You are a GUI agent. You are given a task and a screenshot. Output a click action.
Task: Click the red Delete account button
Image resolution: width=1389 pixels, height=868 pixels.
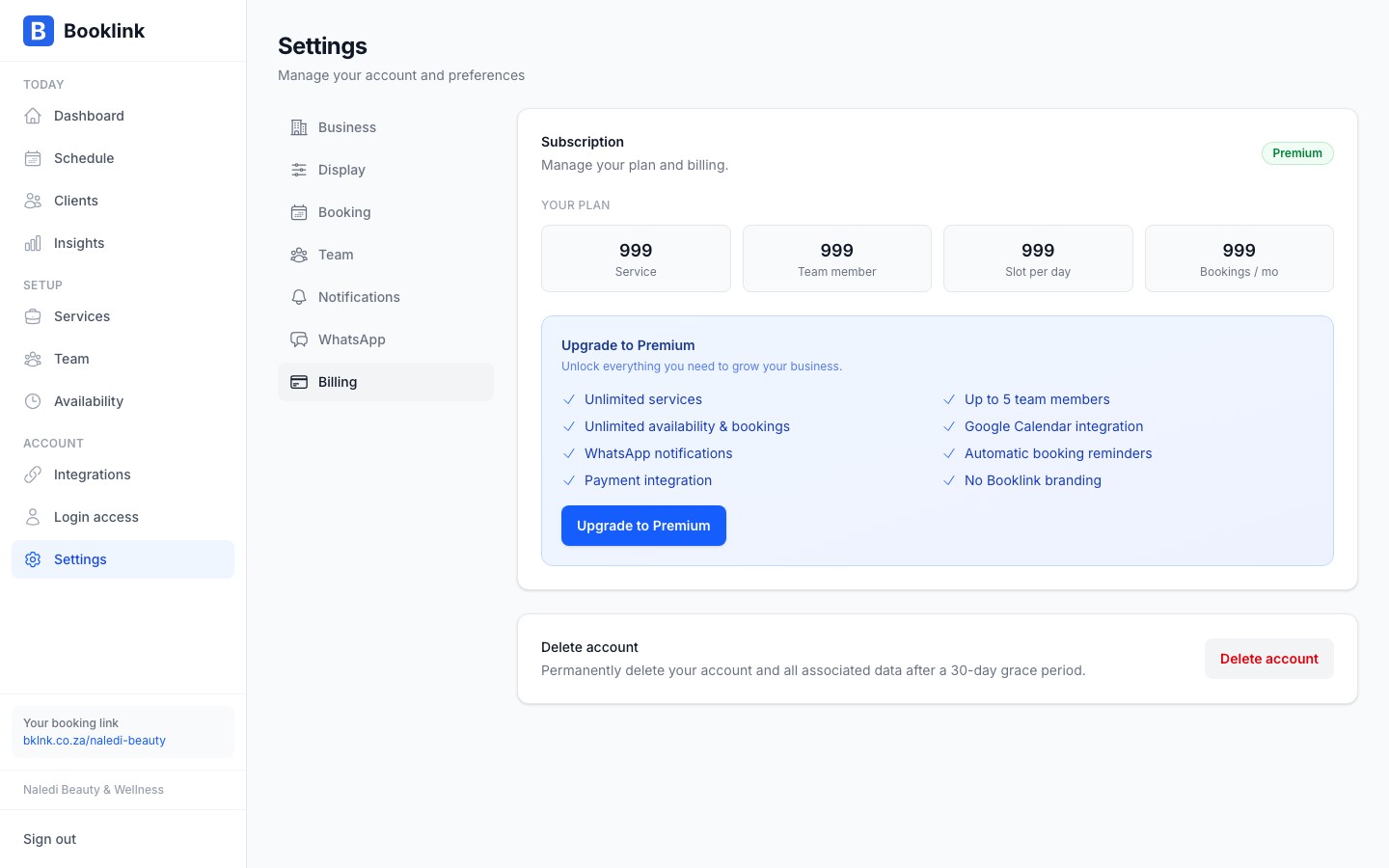[x=1268, y=659]
